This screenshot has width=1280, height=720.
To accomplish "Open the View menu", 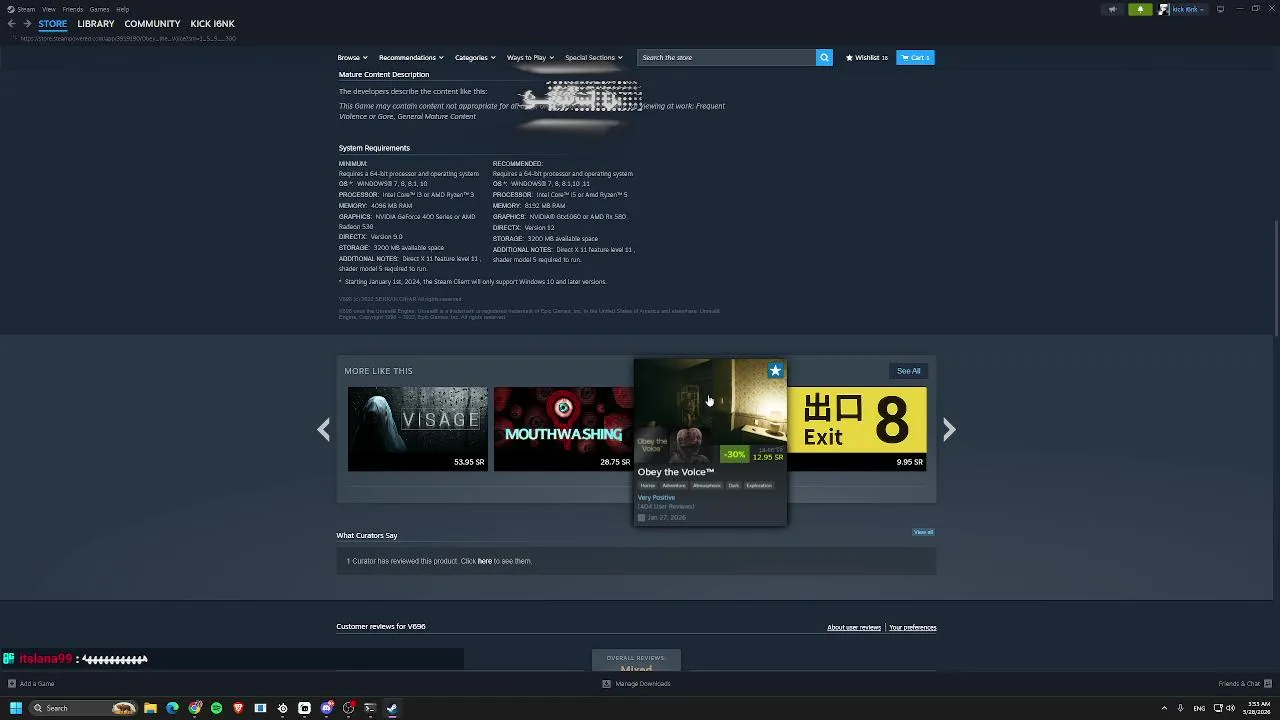I will [x=48, y=9].
